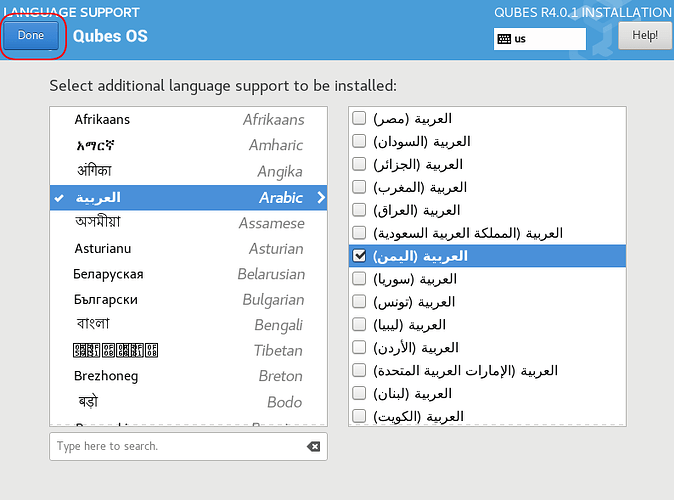This screenshot has width=674, height=500.
Task: Check the Arabic (Algeria) الجزائر checkbox
Action: click(359, 164)
